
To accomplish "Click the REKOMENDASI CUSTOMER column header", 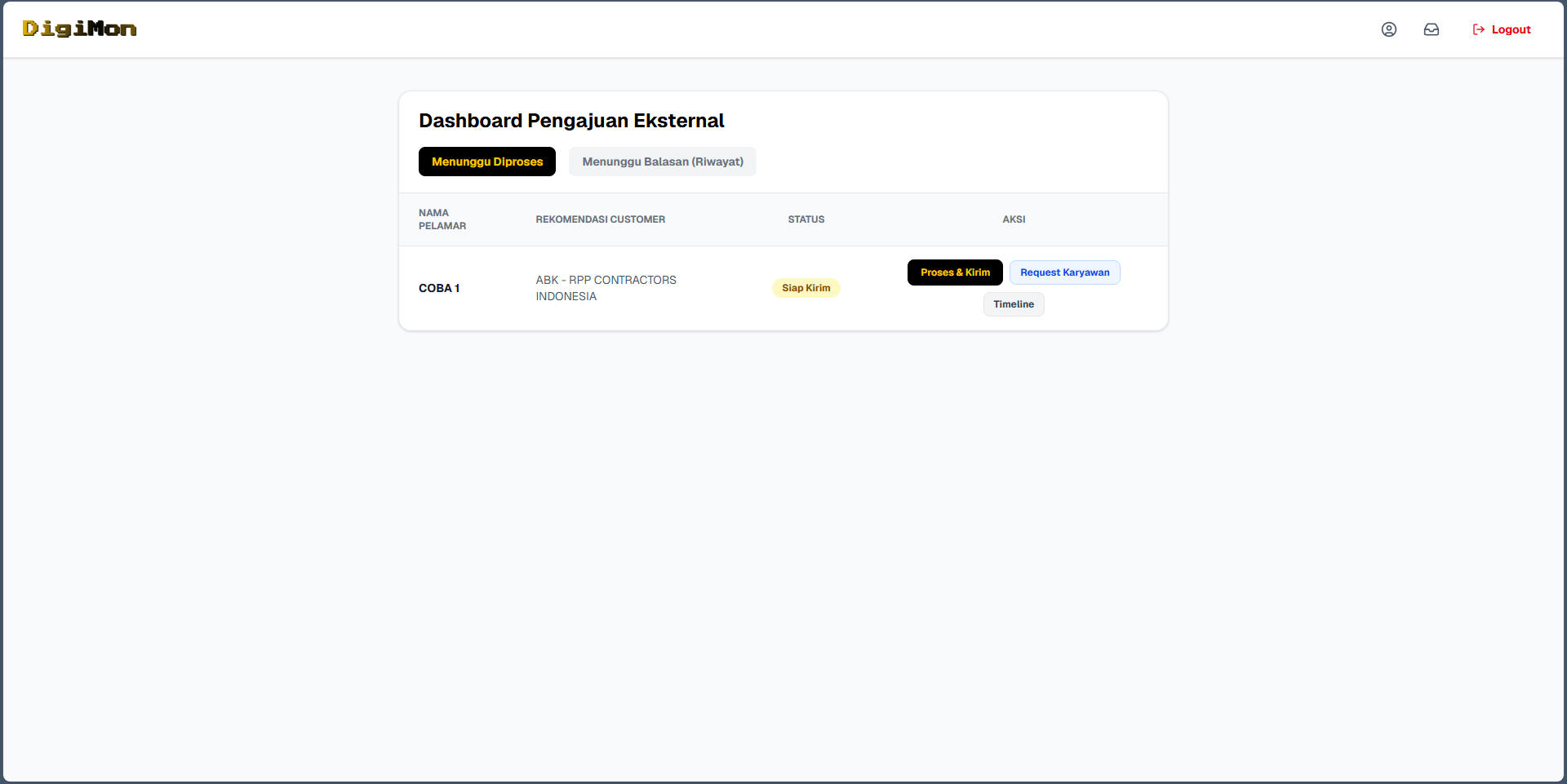I will point(600,219).
